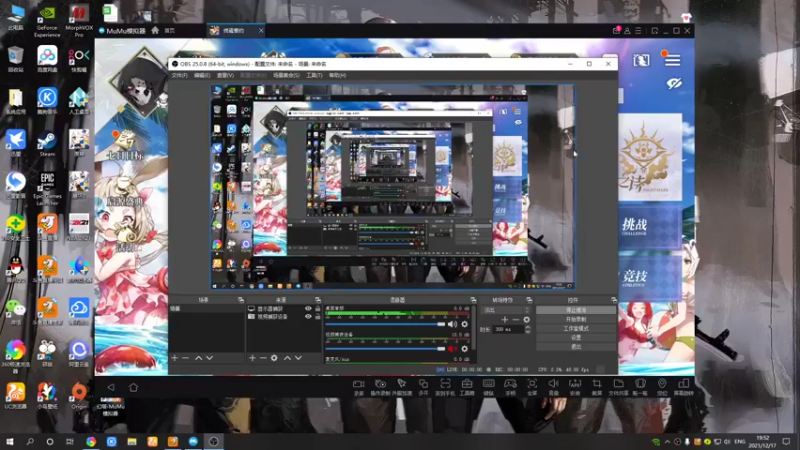This screenshot has width=800, height=450.
Task: Increase transition duration with up spinner arrow
Action: click(x=528, y=328)
